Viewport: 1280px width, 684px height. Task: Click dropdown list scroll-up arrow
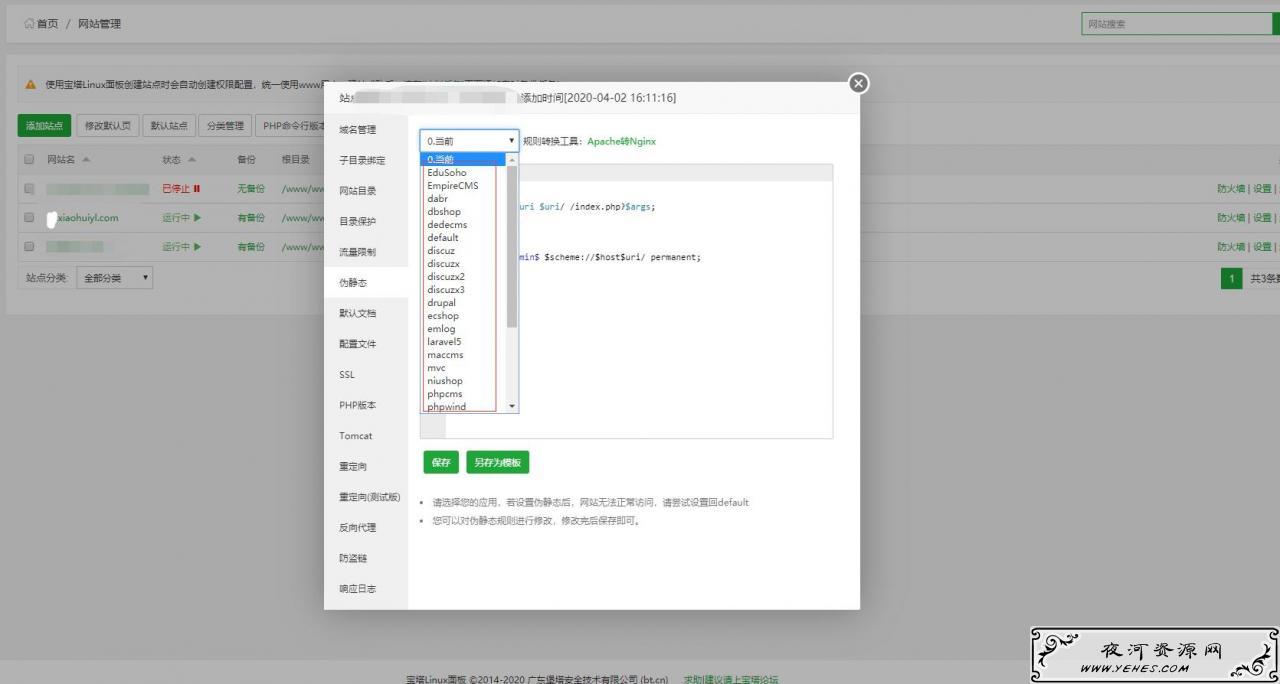click(513, 160)
